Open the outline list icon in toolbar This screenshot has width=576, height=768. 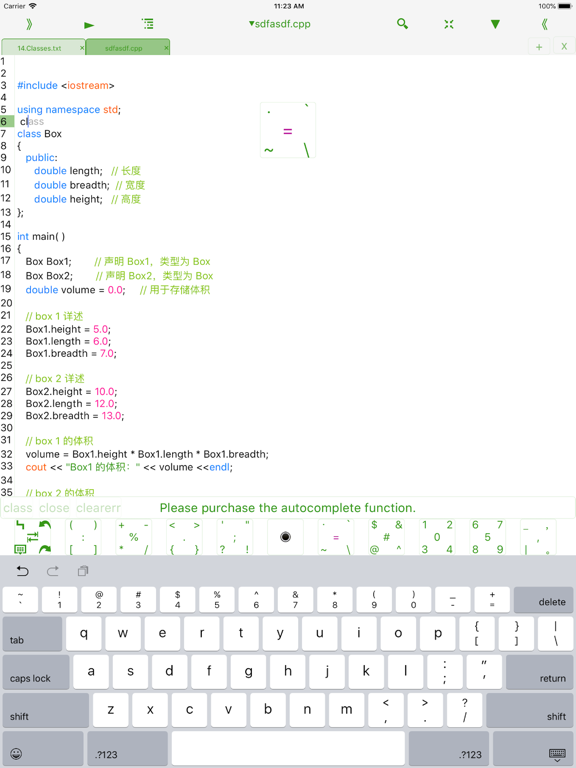[147, 24]
